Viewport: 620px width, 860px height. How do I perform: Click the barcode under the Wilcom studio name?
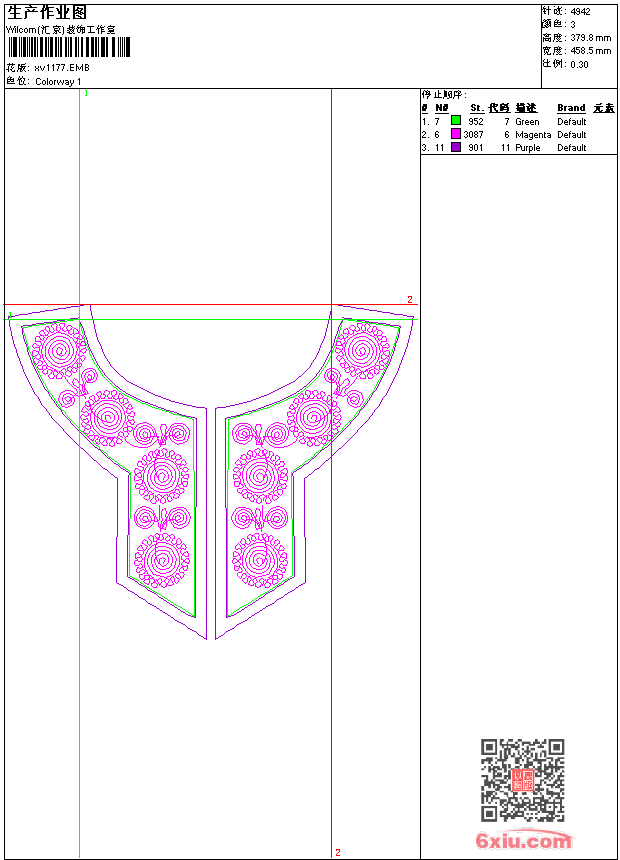click(69, 47)
